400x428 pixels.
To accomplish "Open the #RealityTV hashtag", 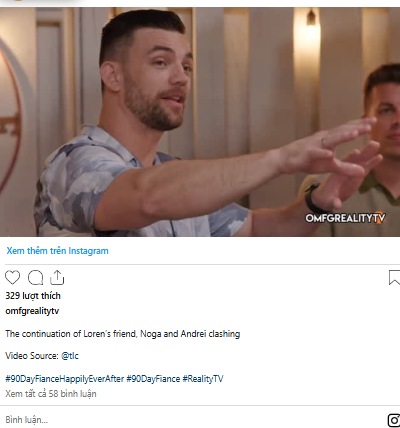I will 203,379.
